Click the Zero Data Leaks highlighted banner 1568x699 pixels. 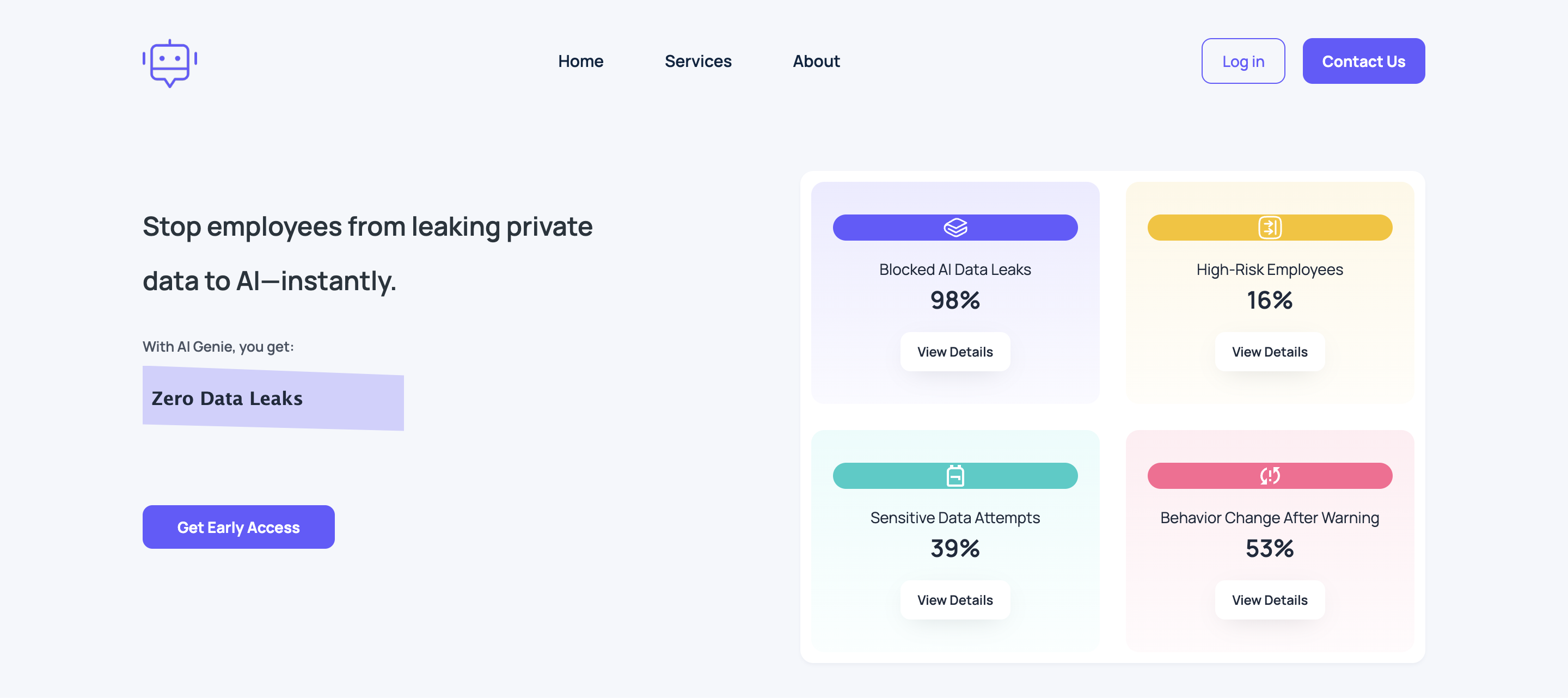pyautogui.click(x=273, y=398)
